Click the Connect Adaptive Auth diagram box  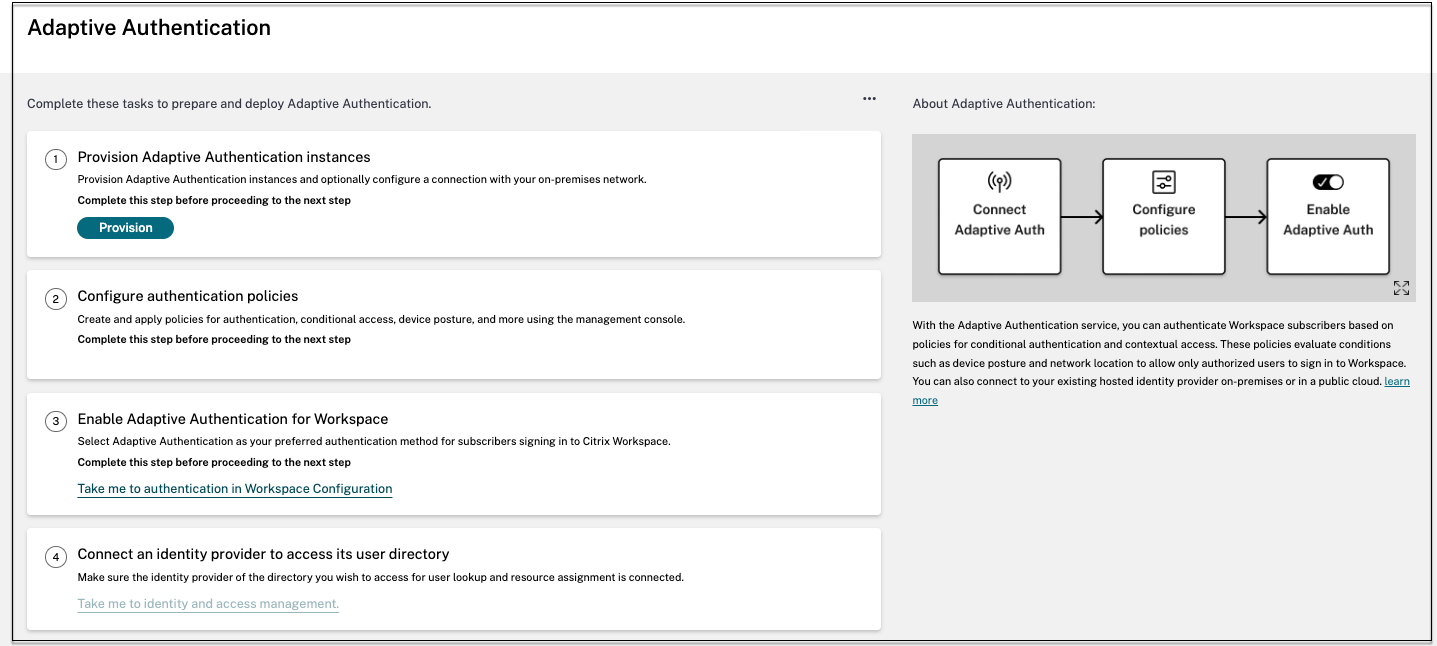point(999,216)
